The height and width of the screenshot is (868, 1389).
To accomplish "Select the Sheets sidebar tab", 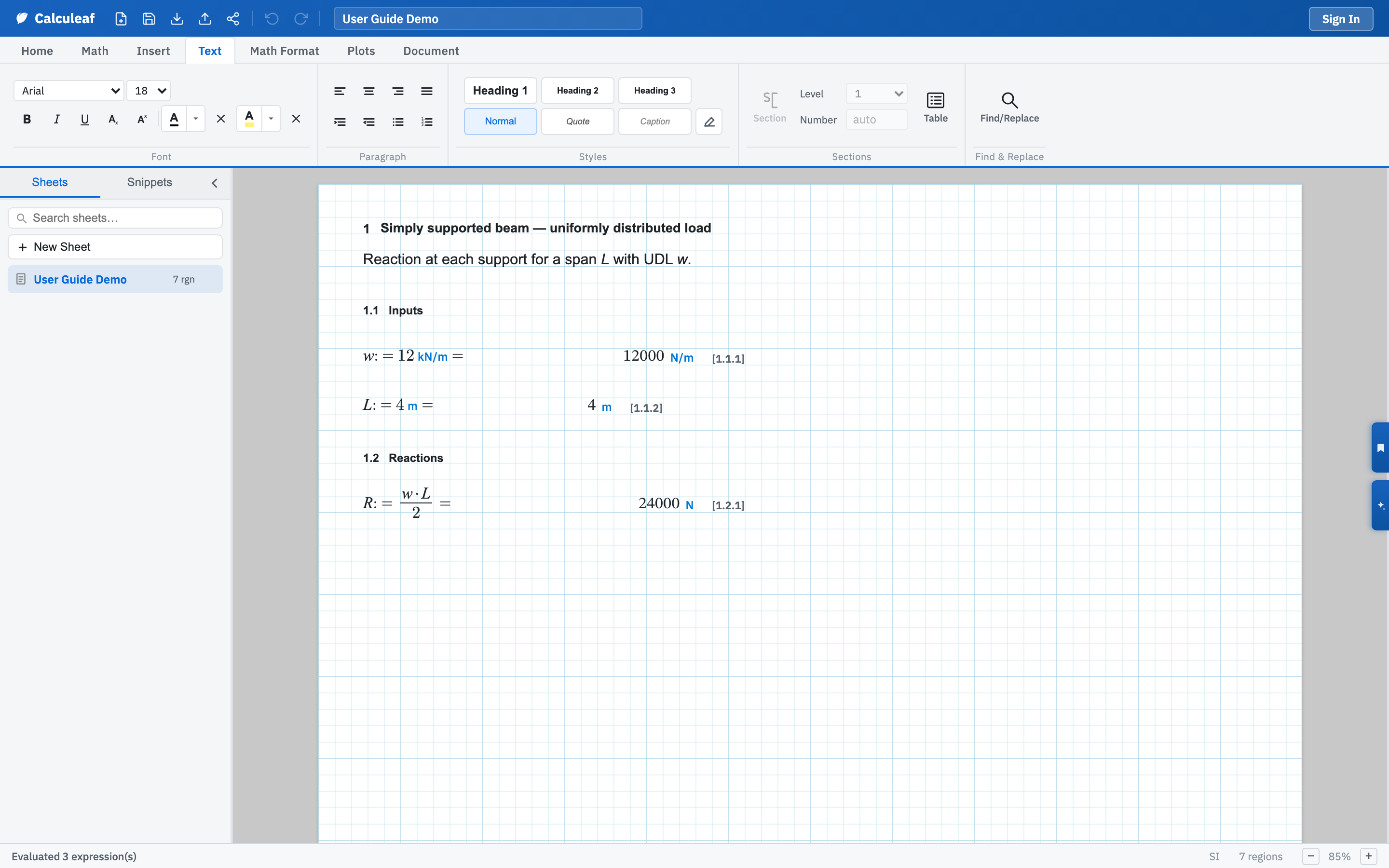I will click(x=50, y=182).
